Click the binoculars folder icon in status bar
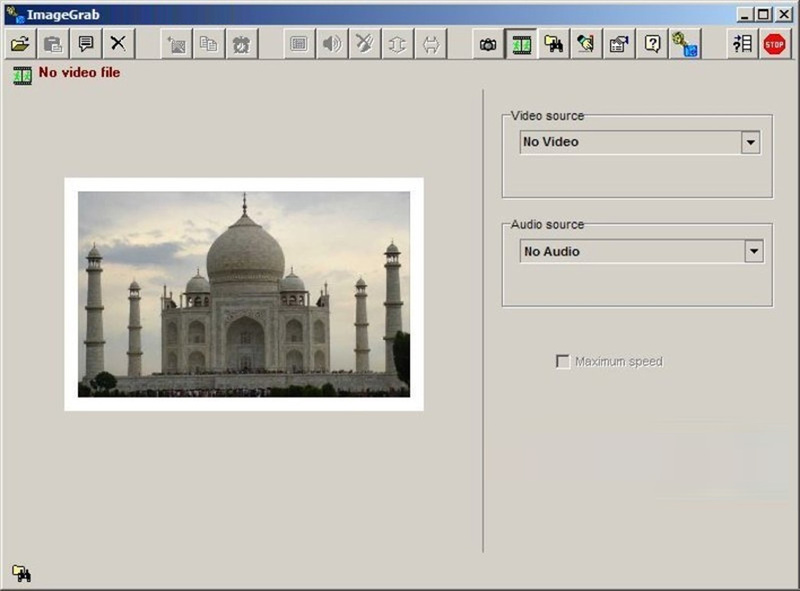Viewport: 800px width, 591px height. pyautogui.click(x=21, y=573)
